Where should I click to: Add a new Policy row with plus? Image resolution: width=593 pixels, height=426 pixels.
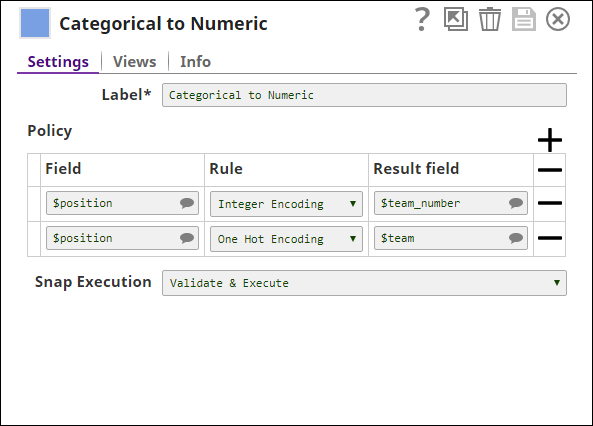pos(550,140)
